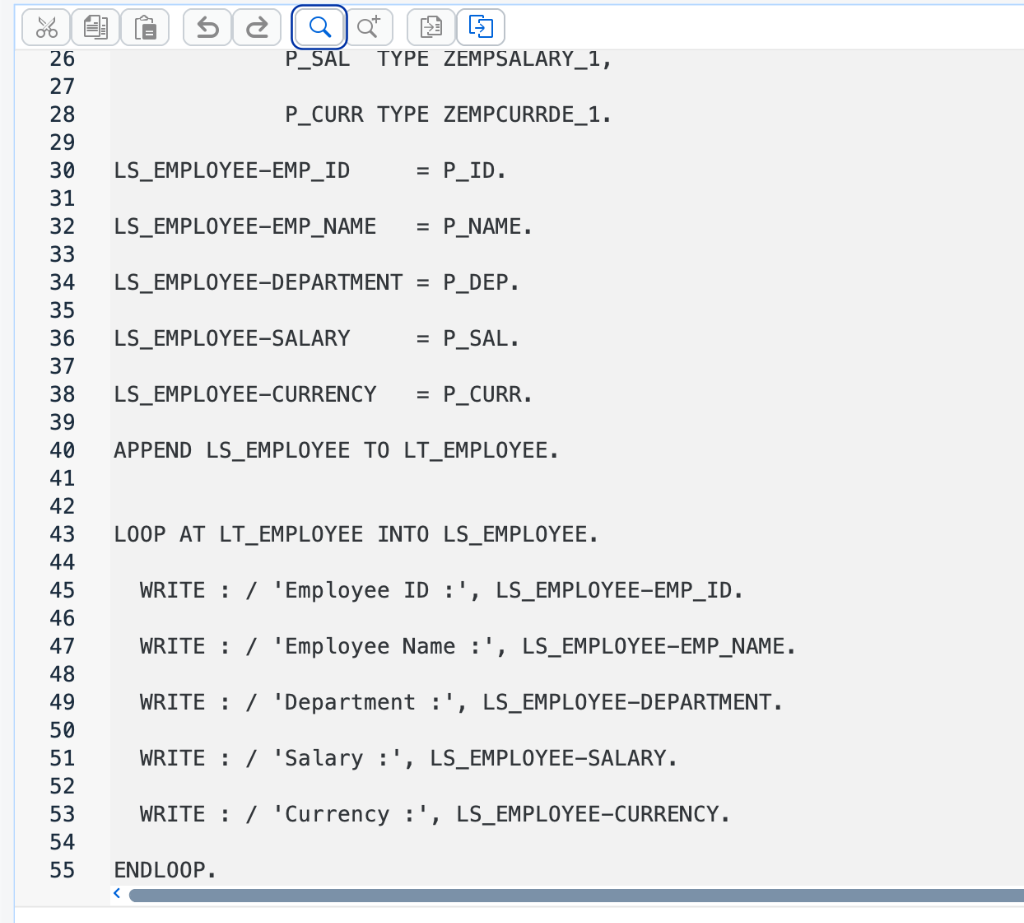Click the 'ENDLOOP.' statement
This screenshot has width=1024, height=923.
click(x=165, y=870)
